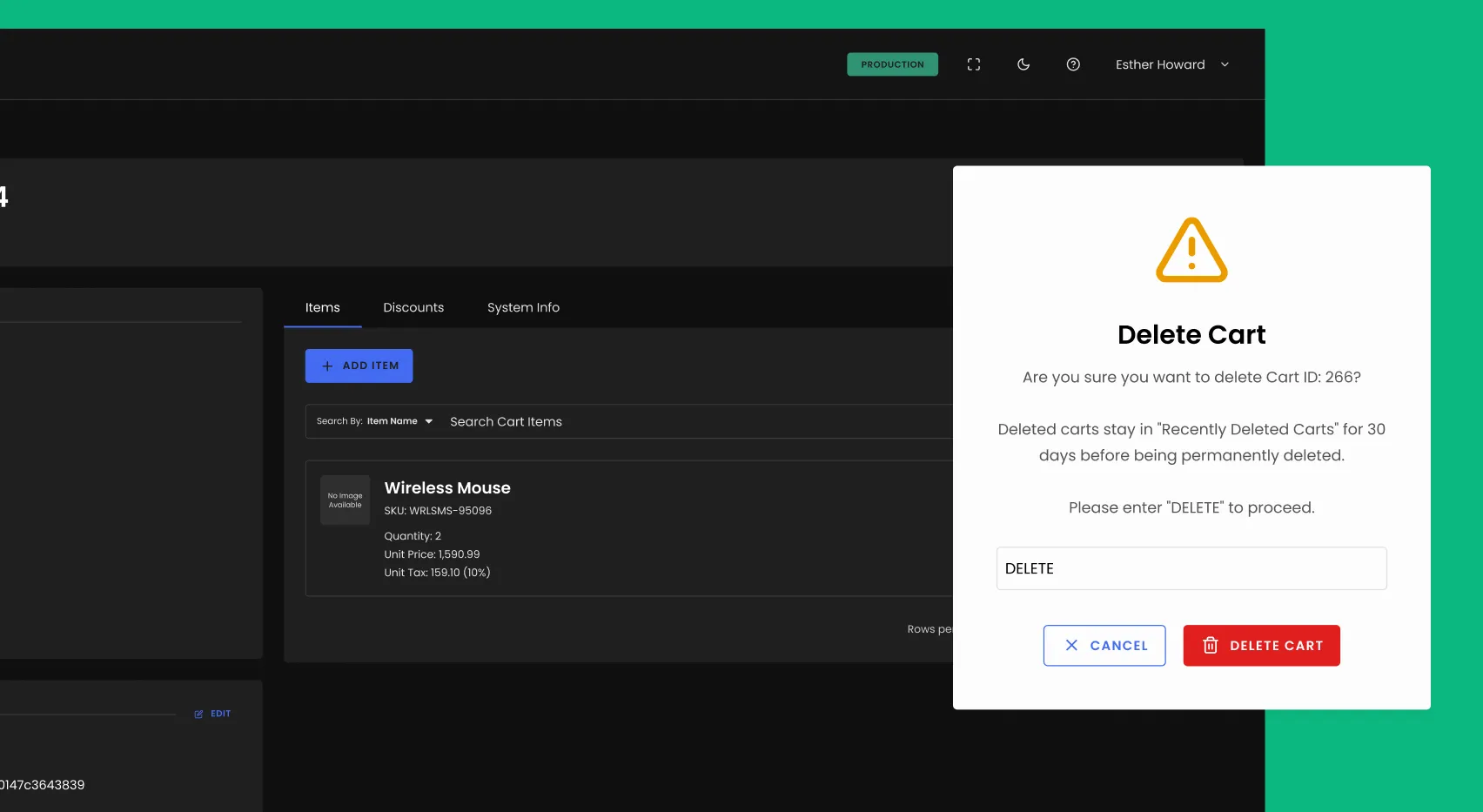This screenshot has width=1483, height=812.
Task: Click the DELETE confirmation text field
Action: [x=1191, y=567]
